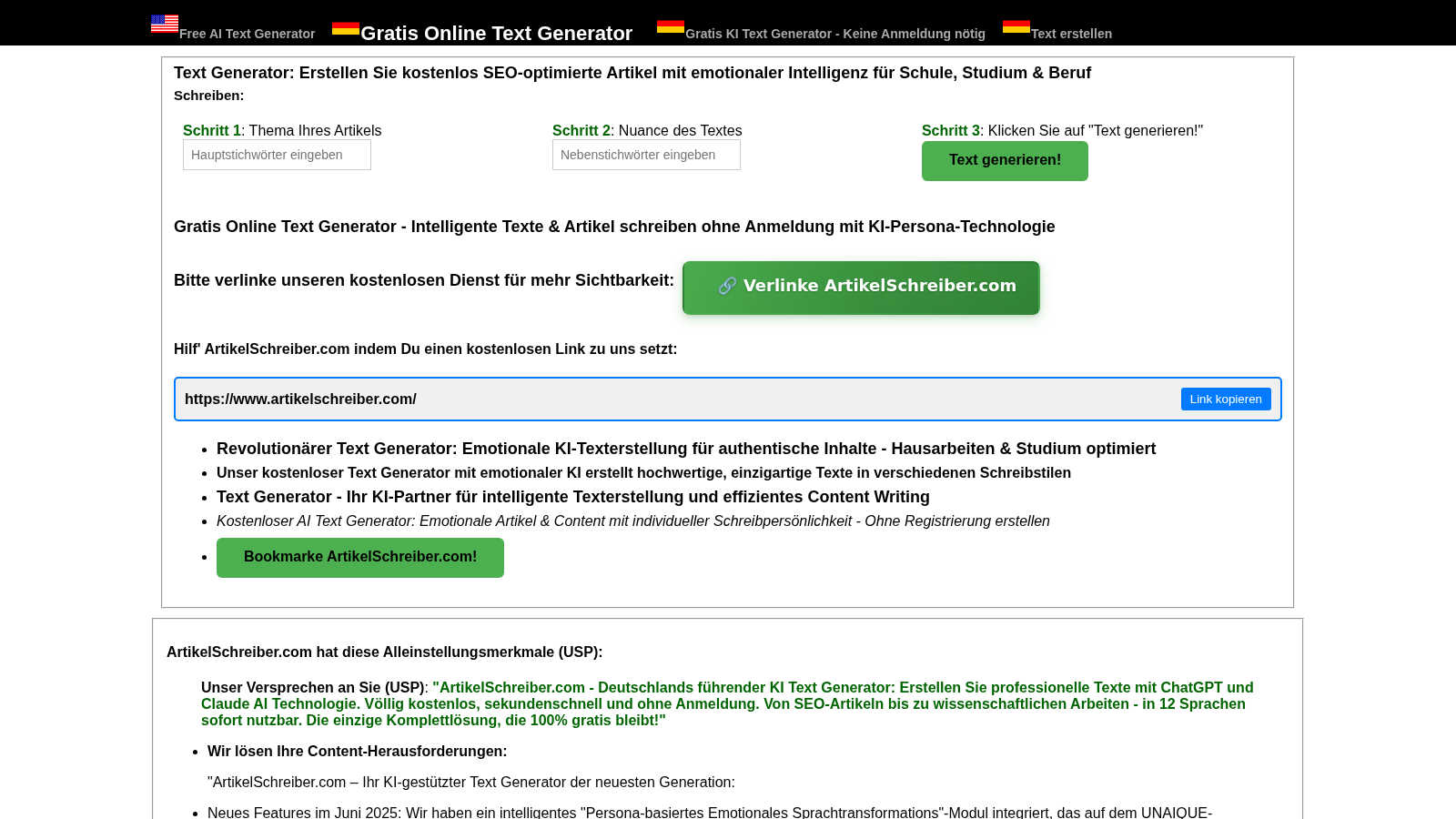Click the US flag icon in header

(165, 24)
